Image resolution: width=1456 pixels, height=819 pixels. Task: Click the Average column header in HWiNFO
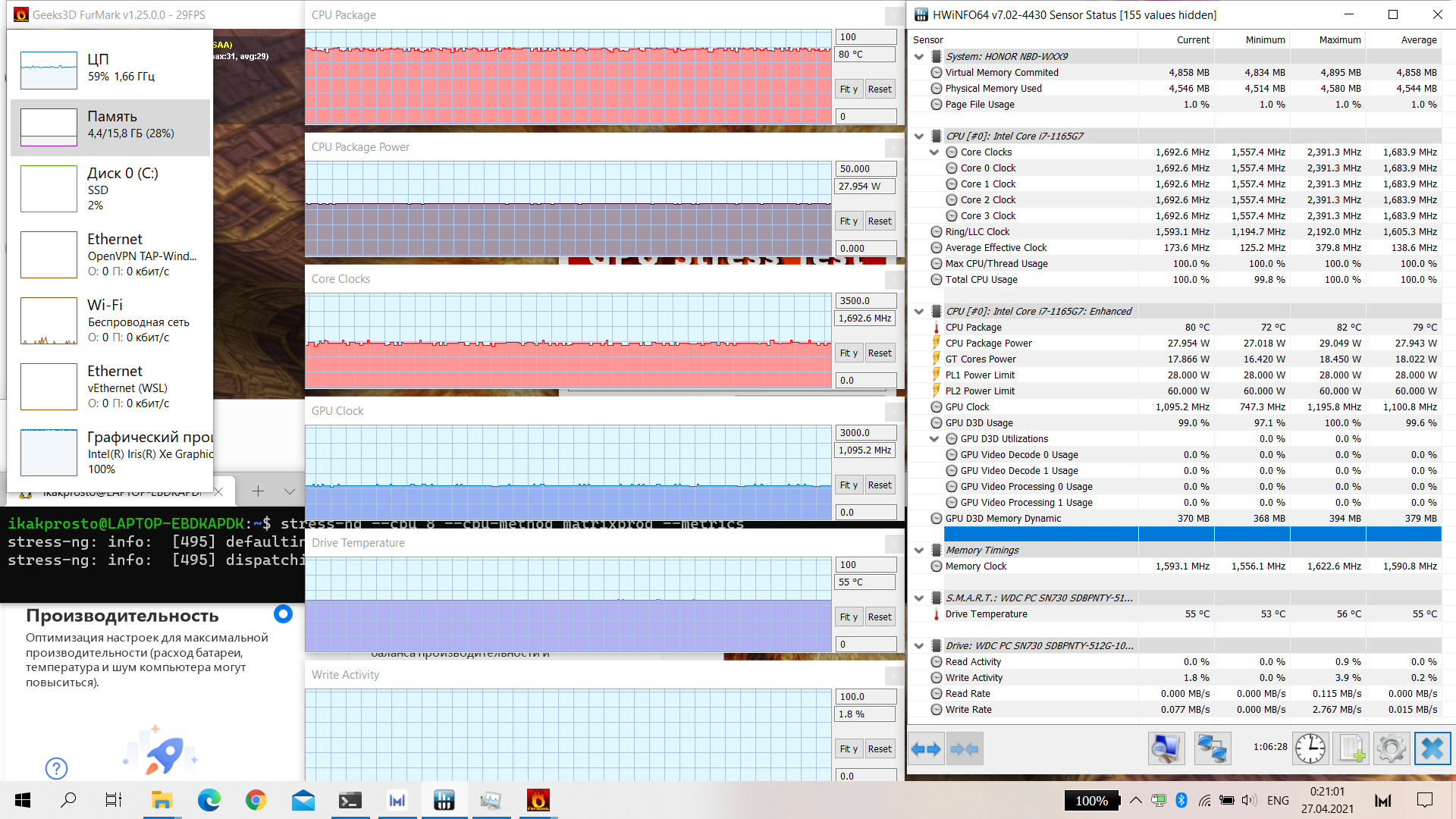[x=1404, y=40]
